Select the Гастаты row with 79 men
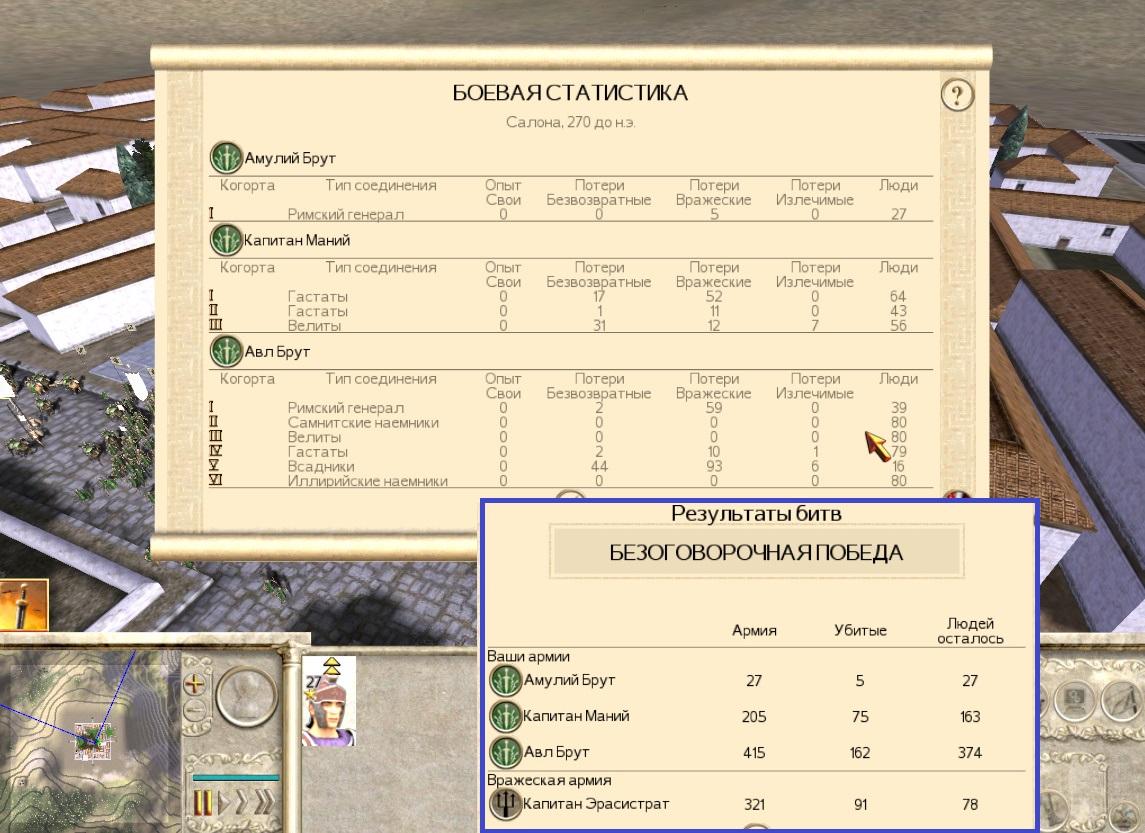Image resolution: width=1145 pixels, height=833 pixels. (570, 452)
